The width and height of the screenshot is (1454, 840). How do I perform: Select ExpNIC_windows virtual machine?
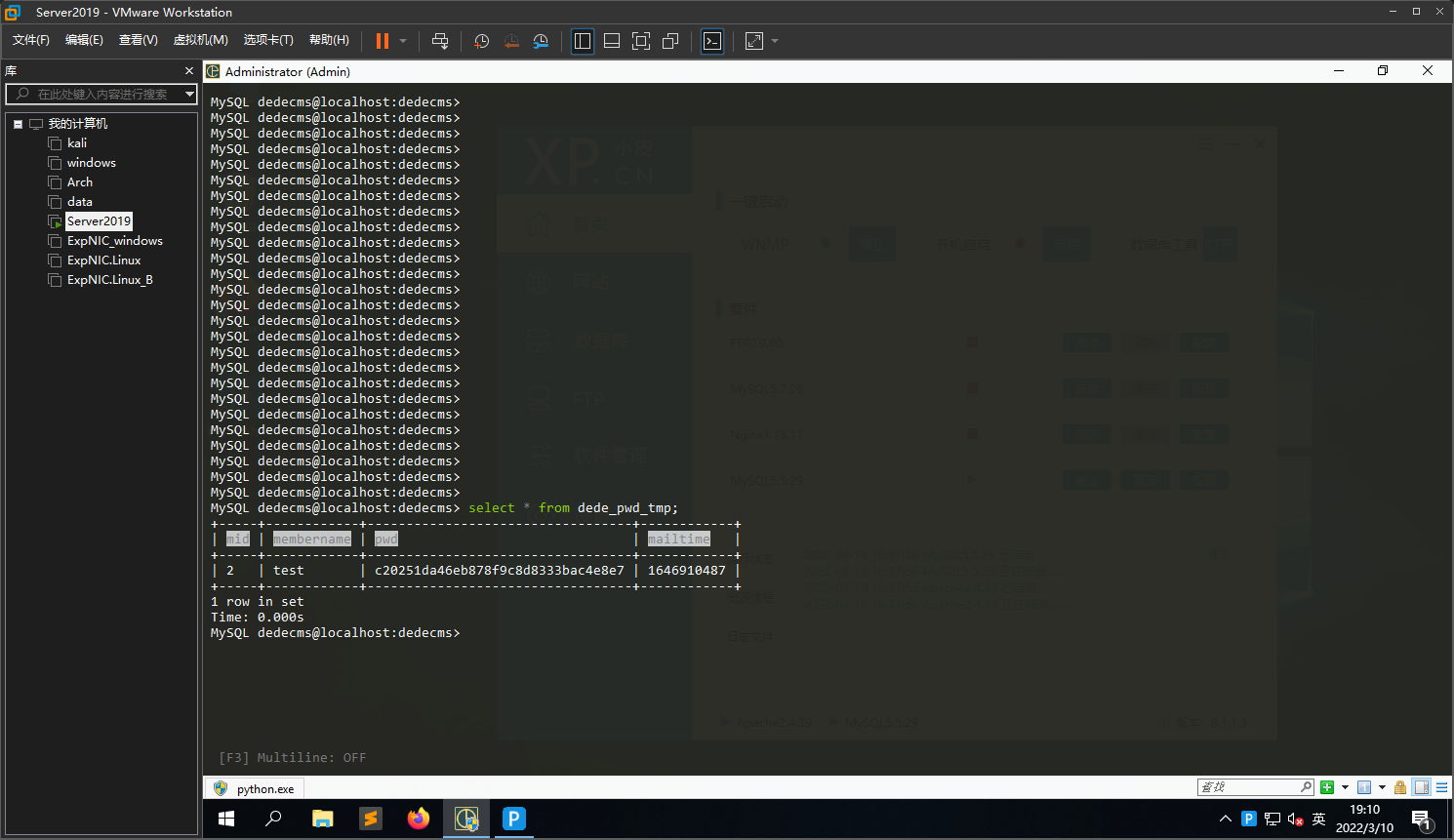click(x=115, y=241)
